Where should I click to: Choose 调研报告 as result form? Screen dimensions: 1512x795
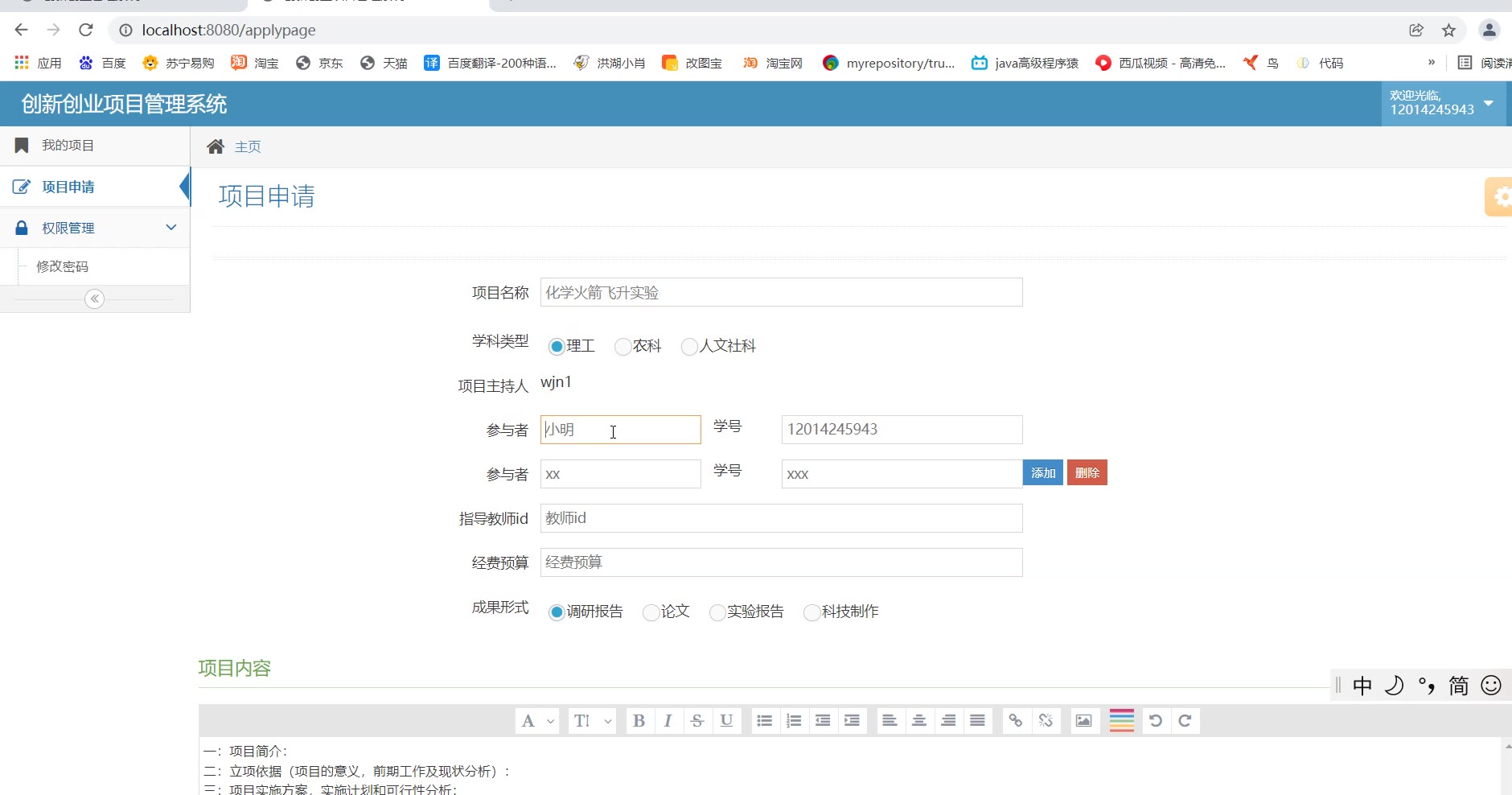coord(556,612)
